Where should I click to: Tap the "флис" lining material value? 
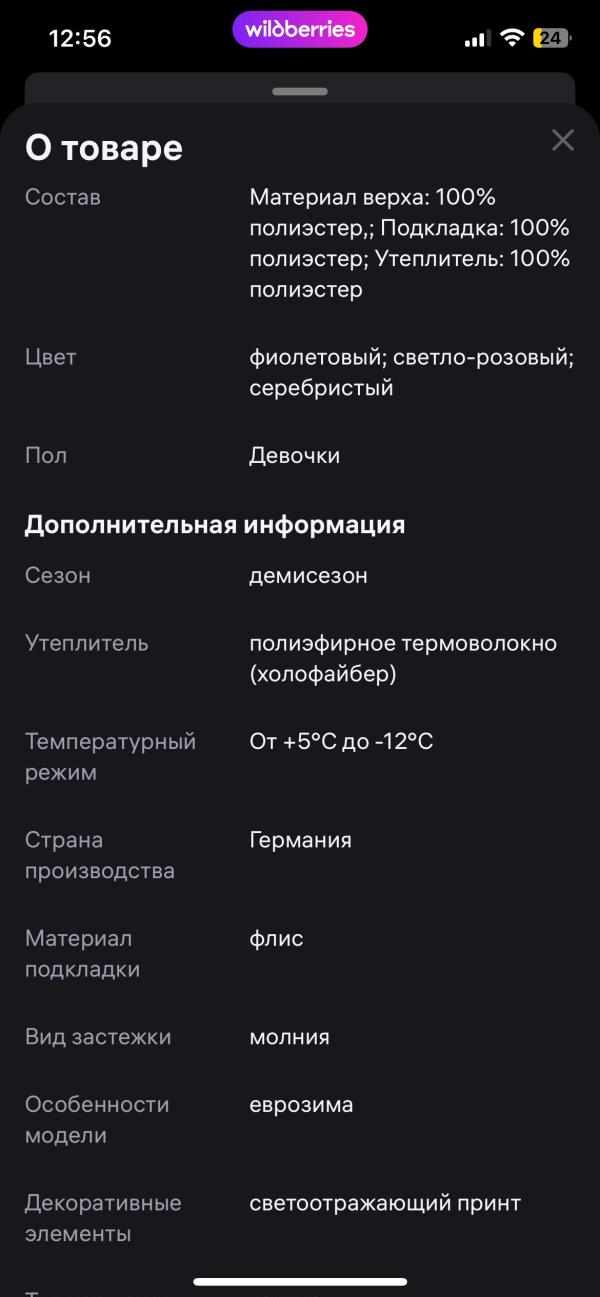point(276,939)
